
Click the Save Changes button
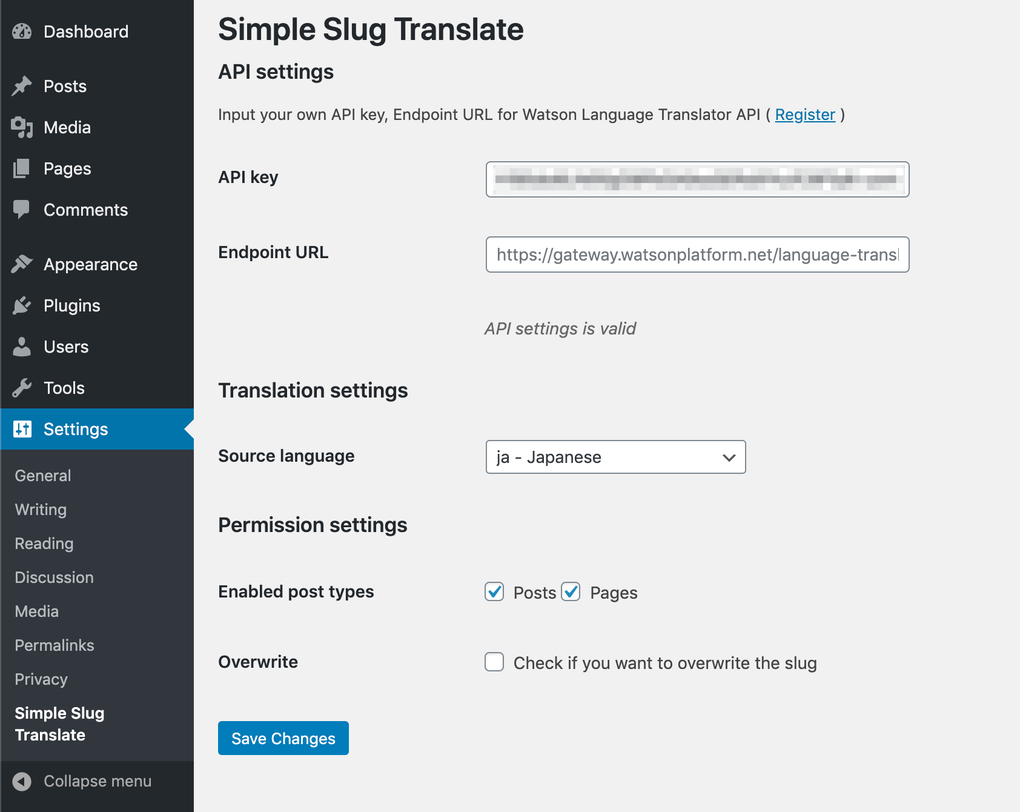[x=283, y=738]
